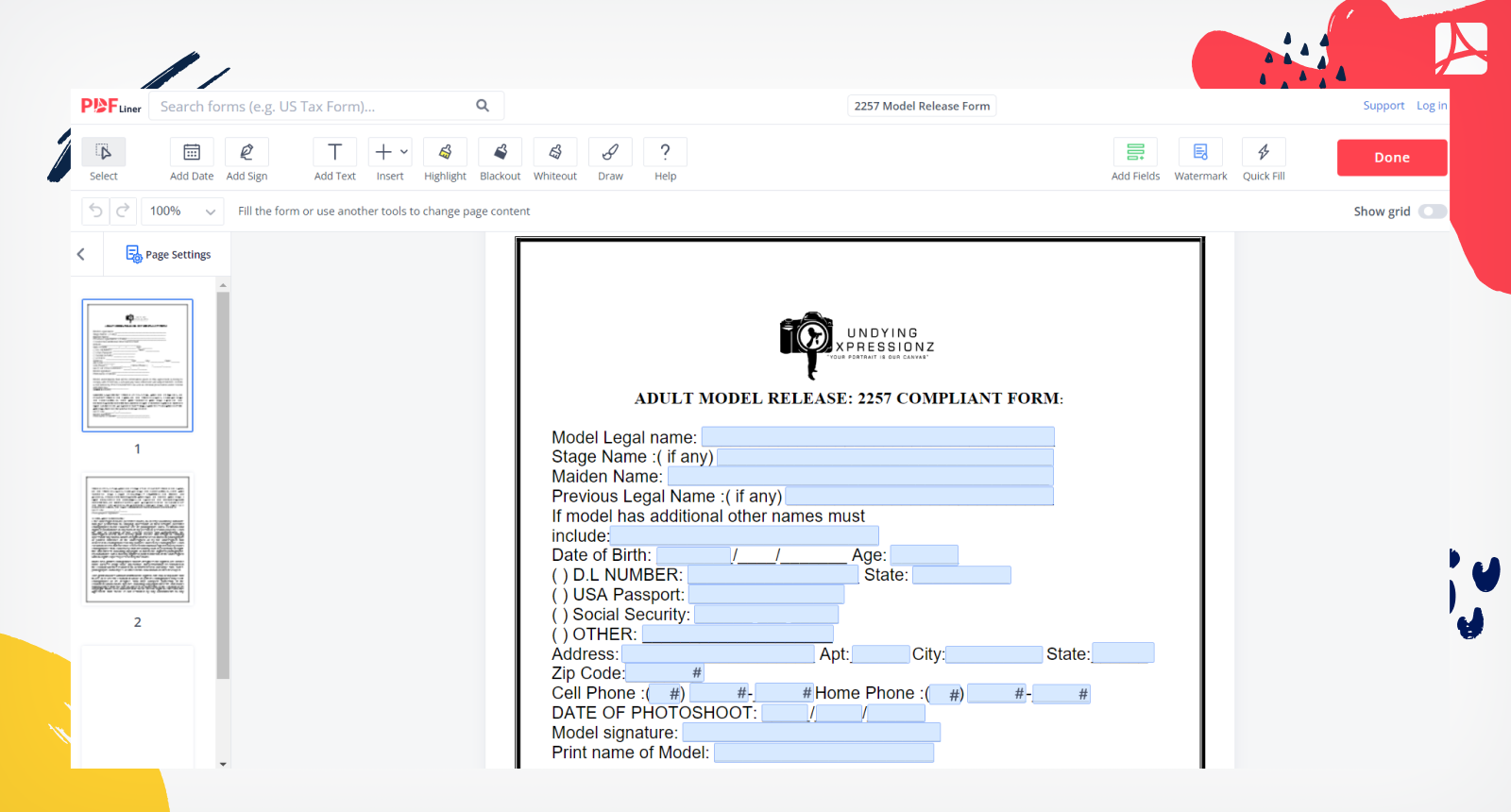Select the Draw tool

click(x=610, y=153)
